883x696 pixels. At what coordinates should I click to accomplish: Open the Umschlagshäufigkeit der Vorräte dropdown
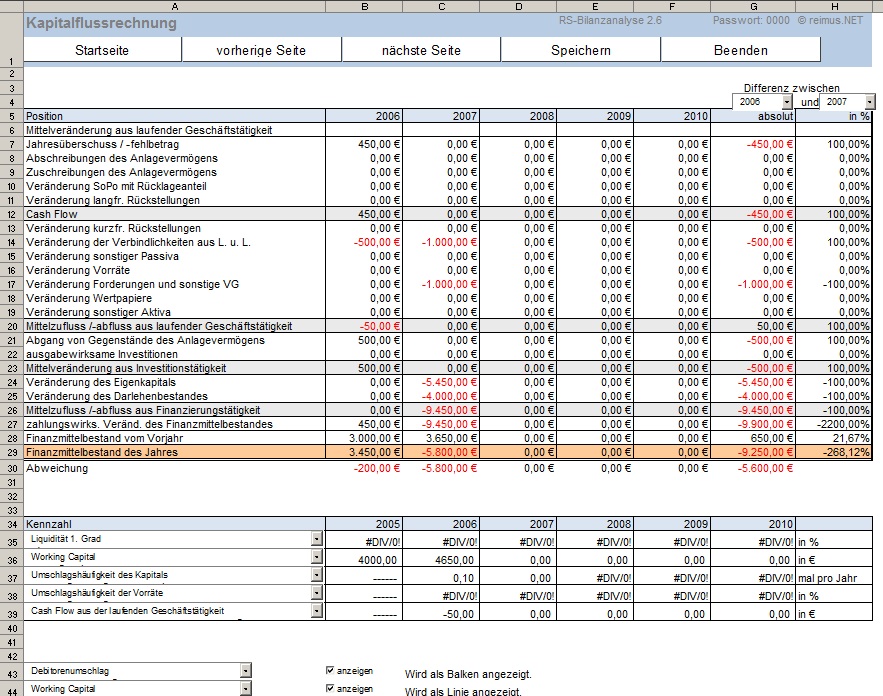[x=317, y=594]
